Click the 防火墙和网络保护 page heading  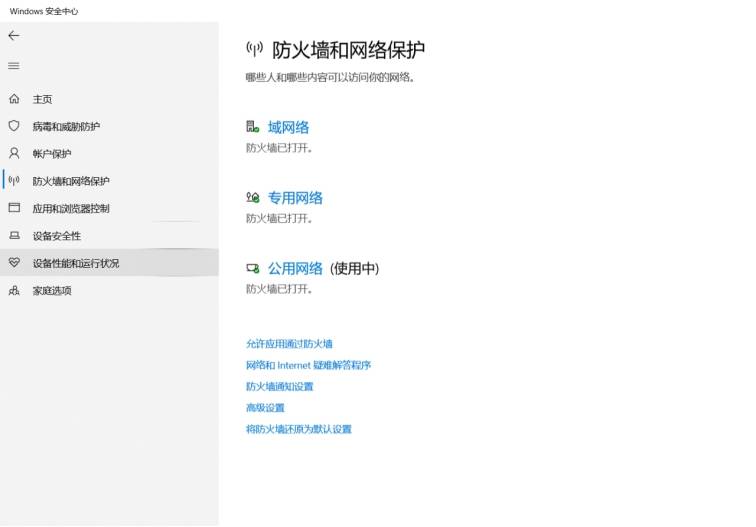(x=349, y=50)
